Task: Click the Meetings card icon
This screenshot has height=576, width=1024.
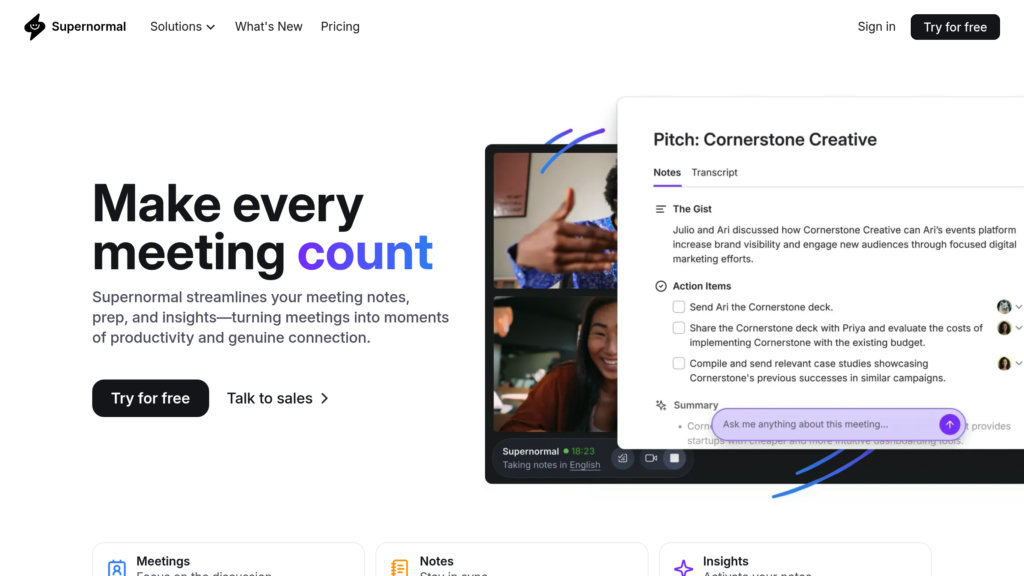Action: click(117, 568)
